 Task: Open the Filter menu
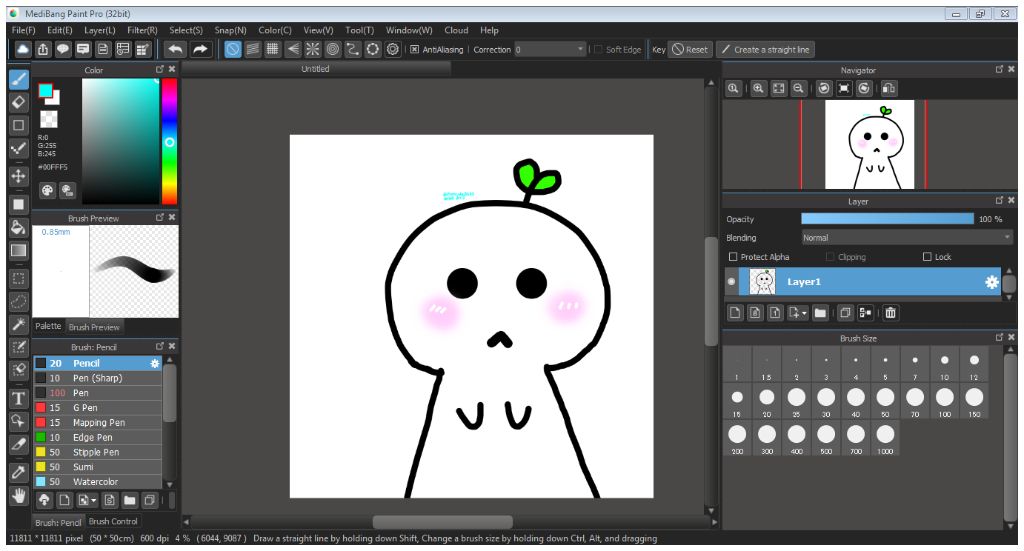coord(142,30)
